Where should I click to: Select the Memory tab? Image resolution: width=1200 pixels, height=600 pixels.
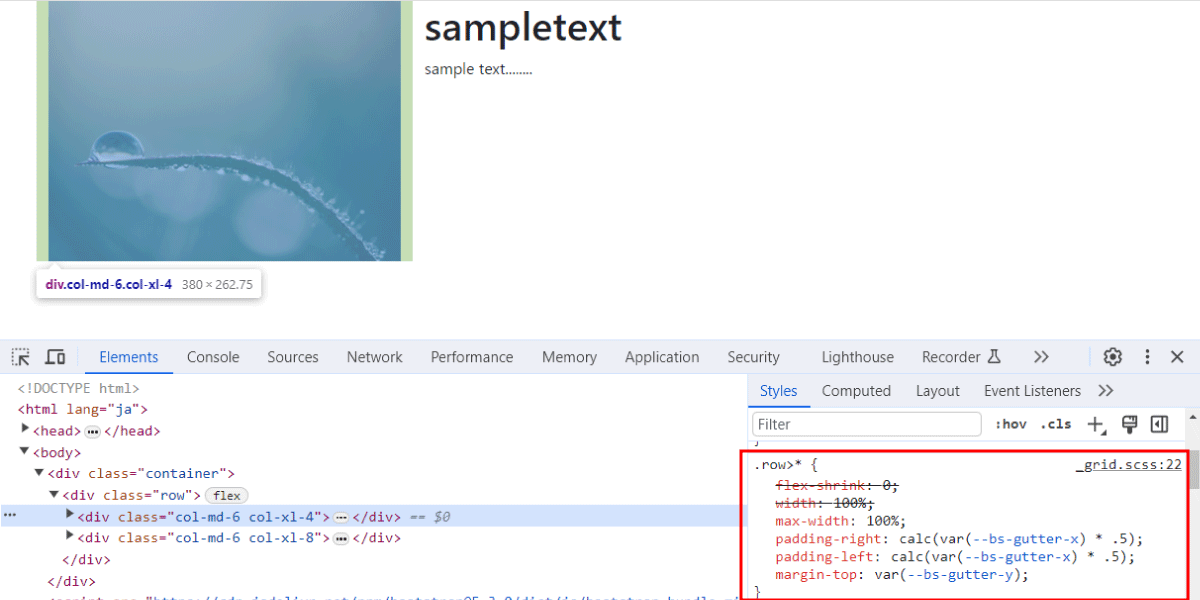click(569, 357)
